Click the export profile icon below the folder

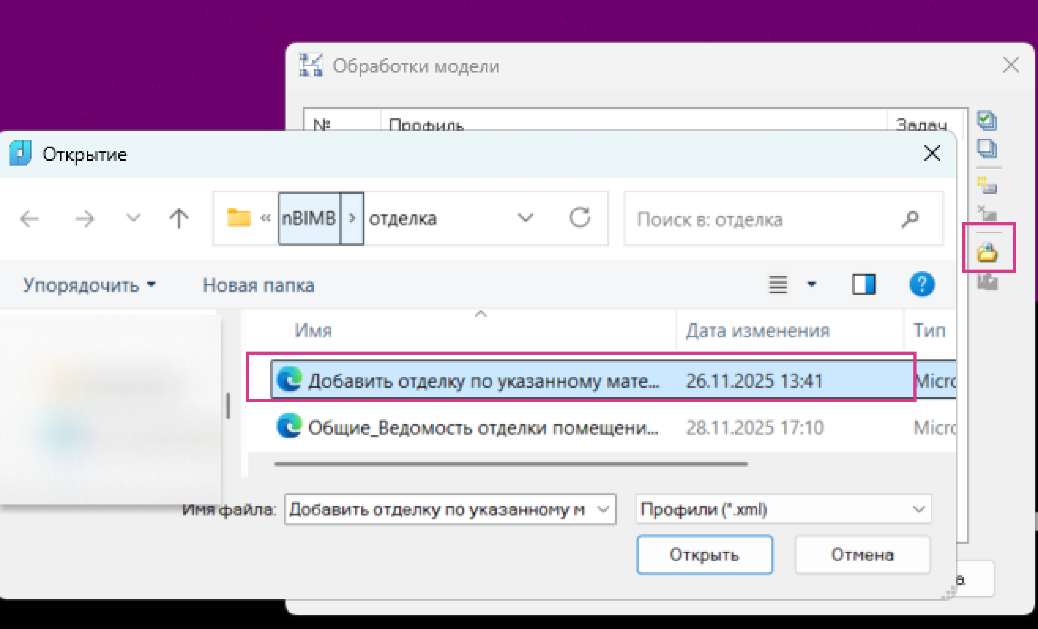pos(987,281)
